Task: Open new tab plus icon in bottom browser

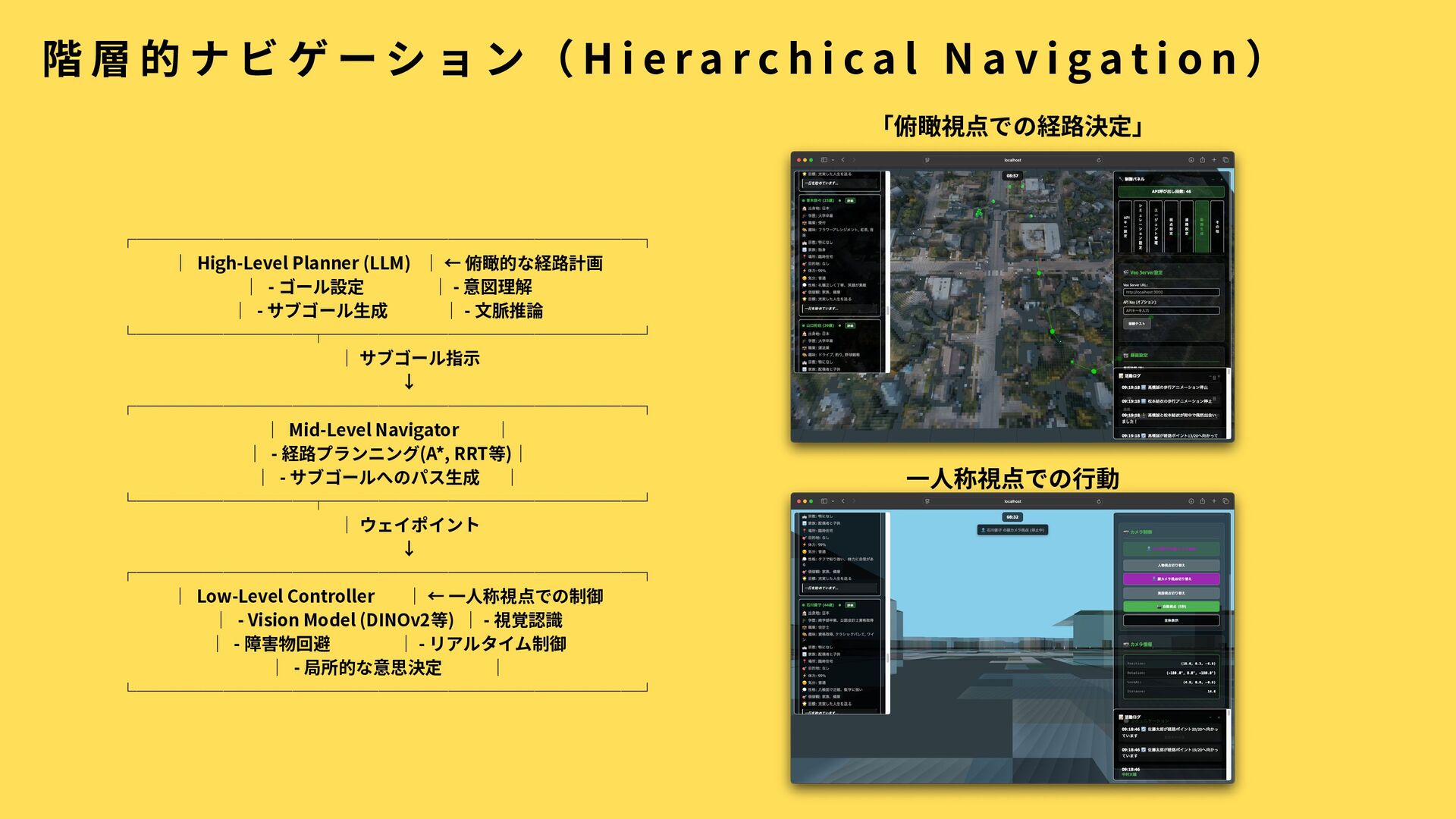Action: pyautogui.click(x=1213, y=501)
